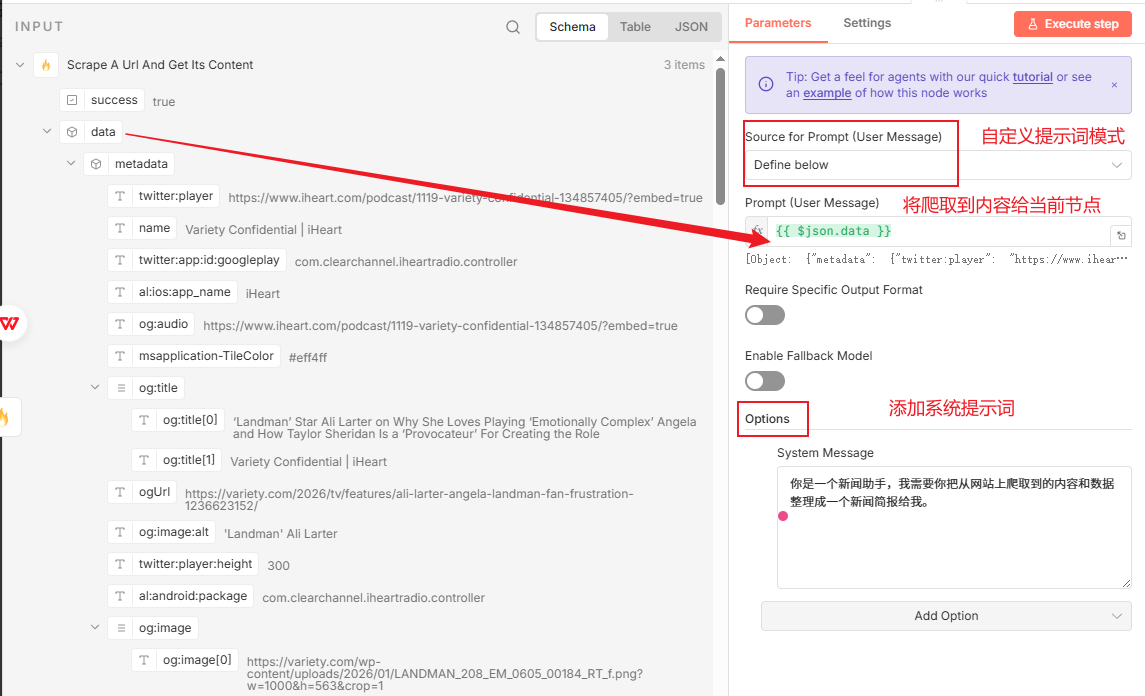
Task: Click the text type icon beside name
Action: (x=120, y=228)
